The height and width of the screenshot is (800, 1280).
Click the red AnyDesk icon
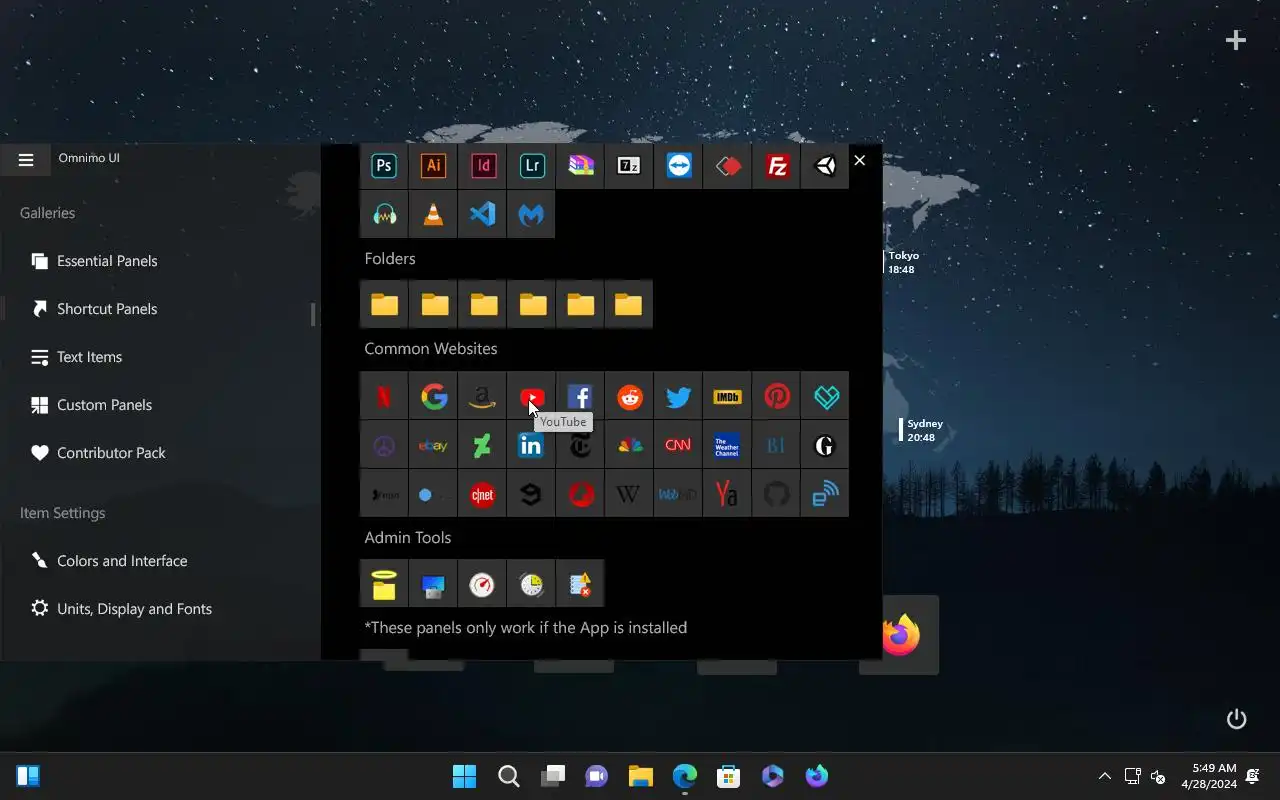(x=728, y=166)
